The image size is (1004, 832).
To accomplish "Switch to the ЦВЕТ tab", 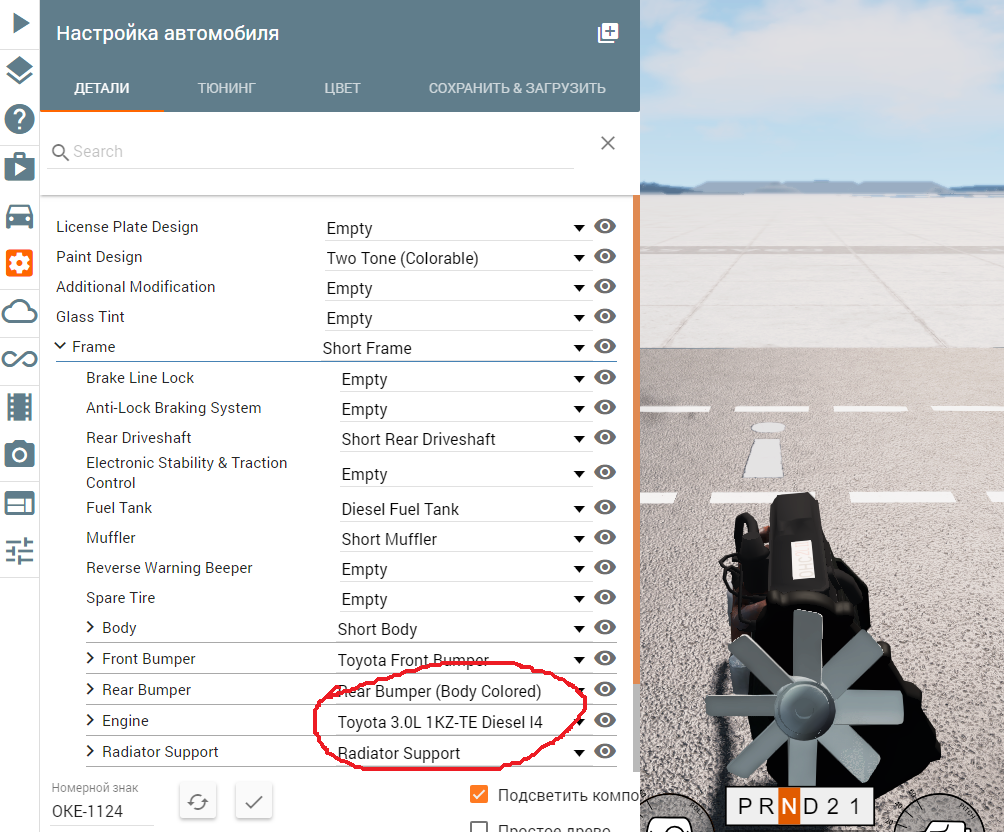I will coord(343,88).
